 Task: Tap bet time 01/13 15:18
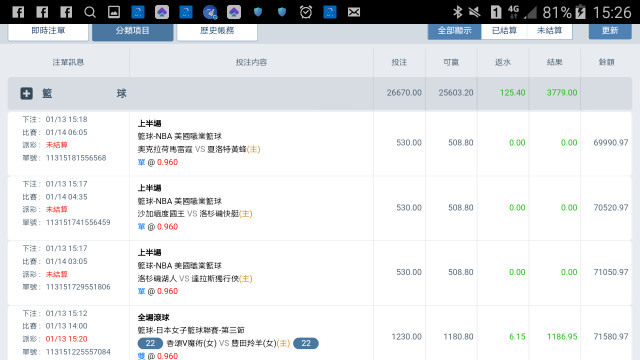[x=66, y=119]
